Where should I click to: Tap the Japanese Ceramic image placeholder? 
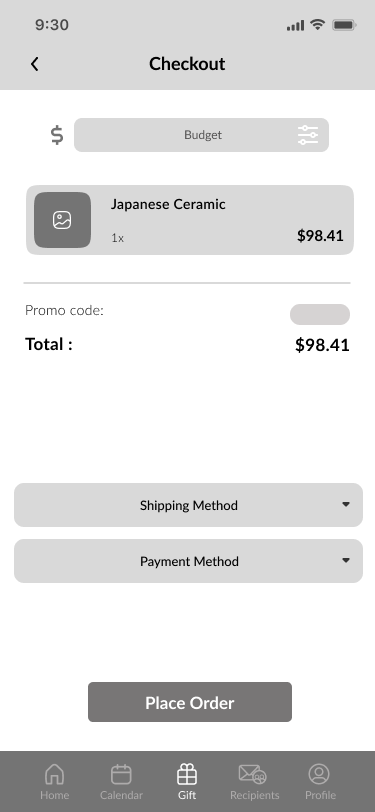point(62,220)
